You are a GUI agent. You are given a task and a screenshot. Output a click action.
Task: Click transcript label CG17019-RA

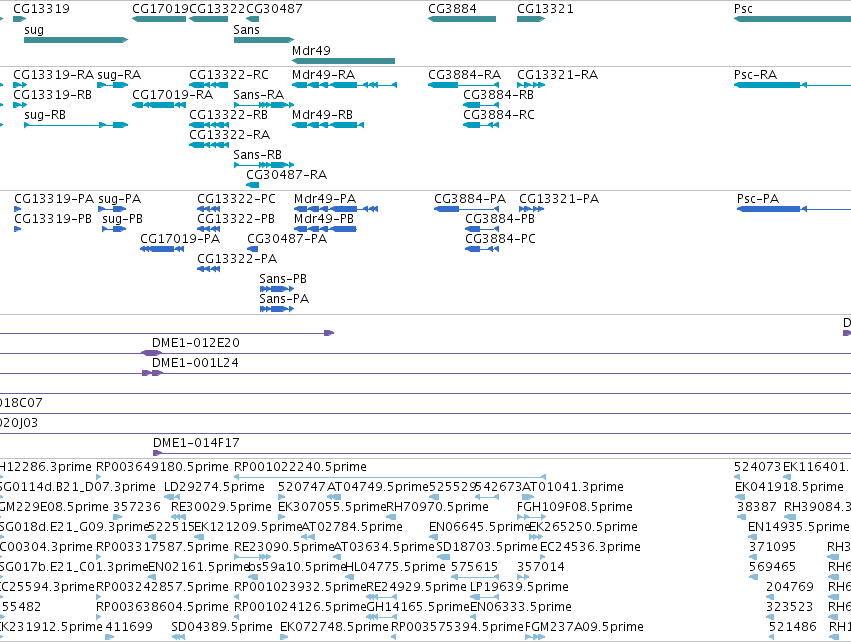[173, 94]
